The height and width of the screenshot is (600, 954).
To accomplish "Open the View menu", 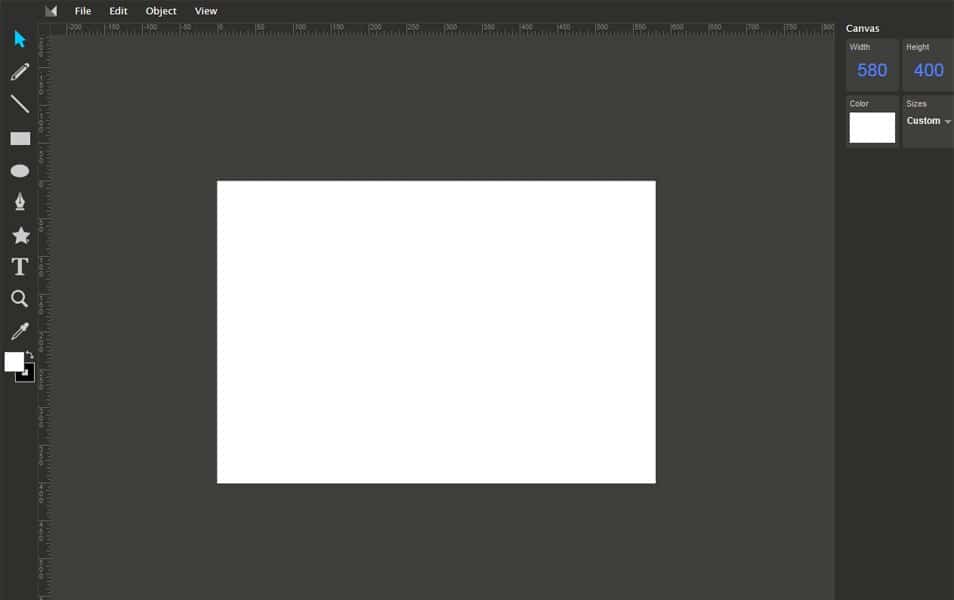I will [x=206, y=10].
